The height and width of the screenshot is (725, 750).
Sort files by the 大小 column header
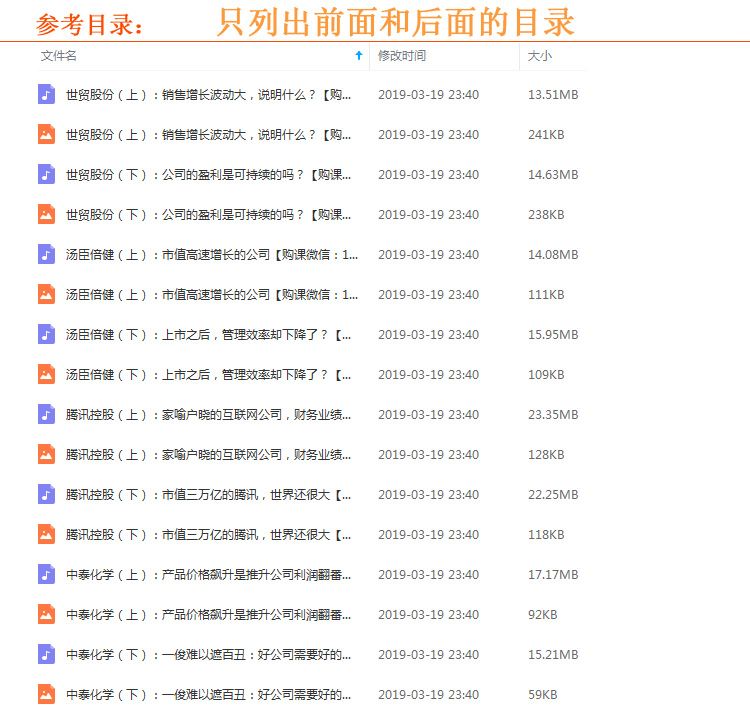click(540, 56)
